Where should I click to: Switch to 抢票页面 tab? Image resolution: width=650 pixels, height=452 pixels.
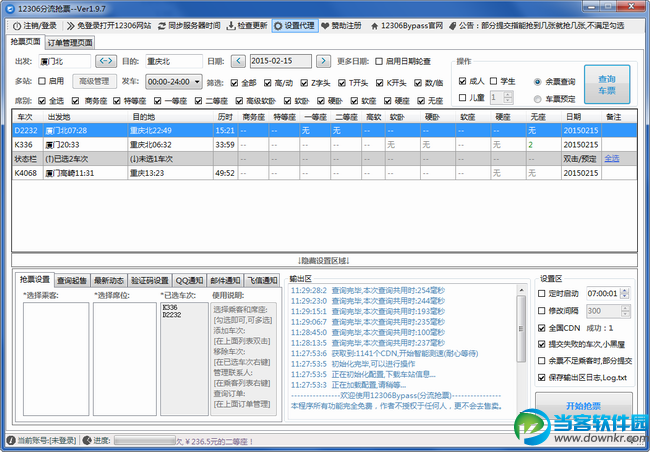click(26, 41)
